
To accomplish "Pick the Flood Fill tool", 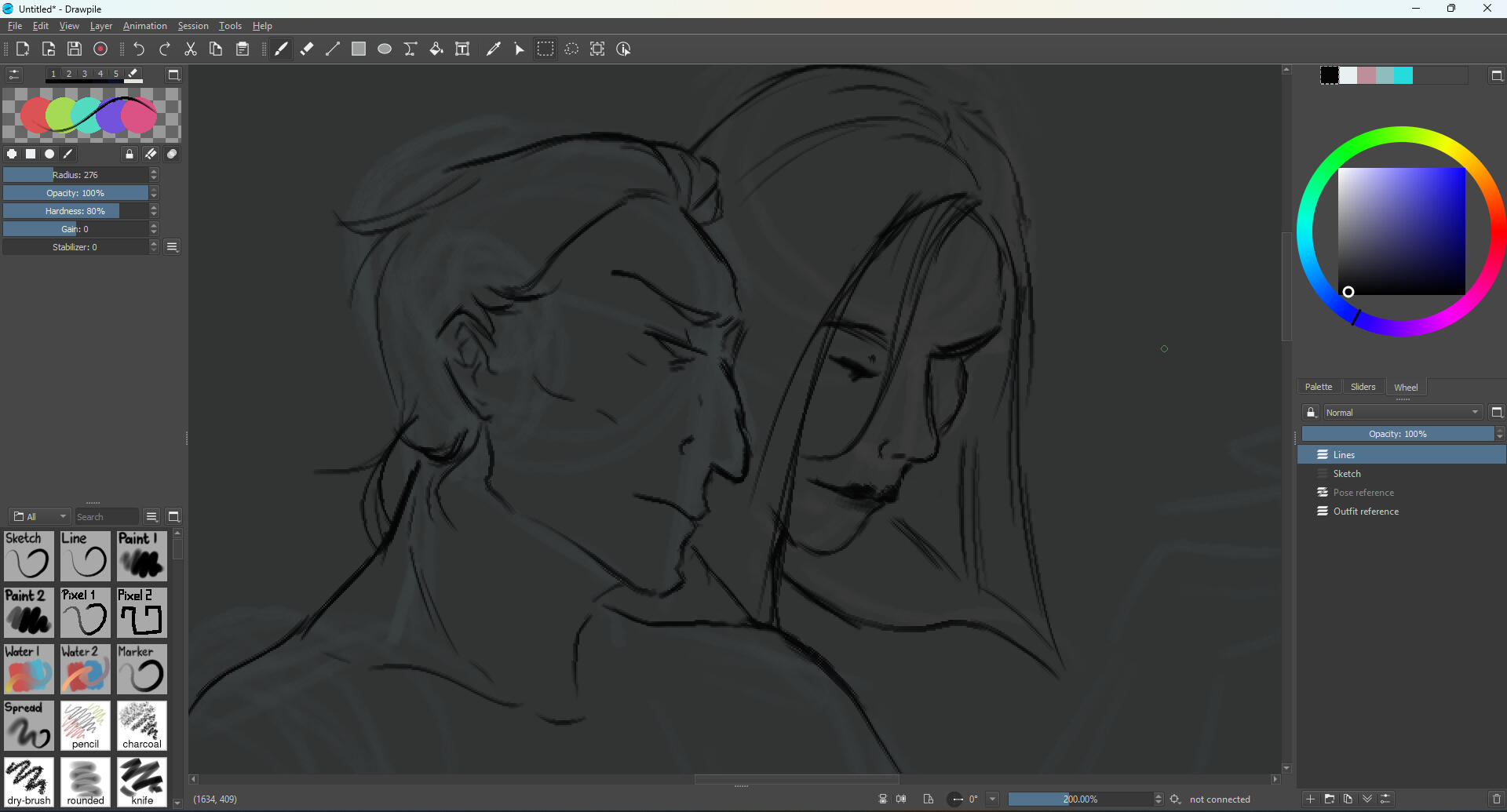I will [436, 49].
